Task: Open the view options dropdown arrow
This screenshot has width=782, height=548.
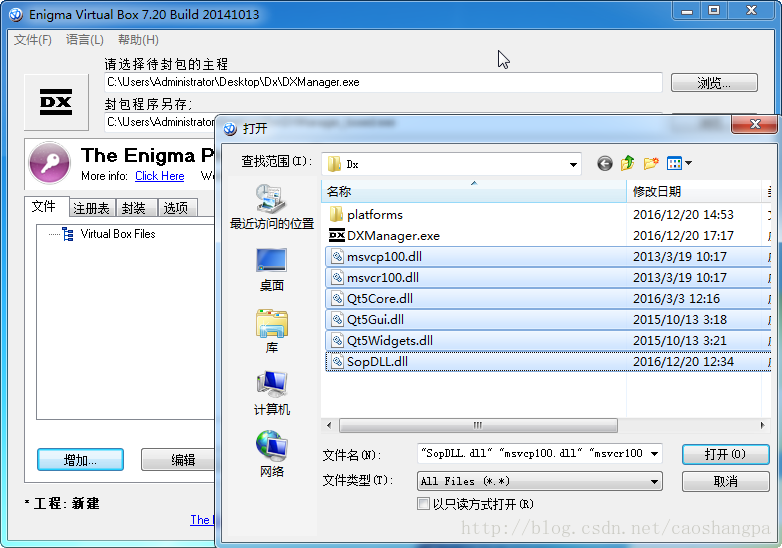Action: [688, 163]
